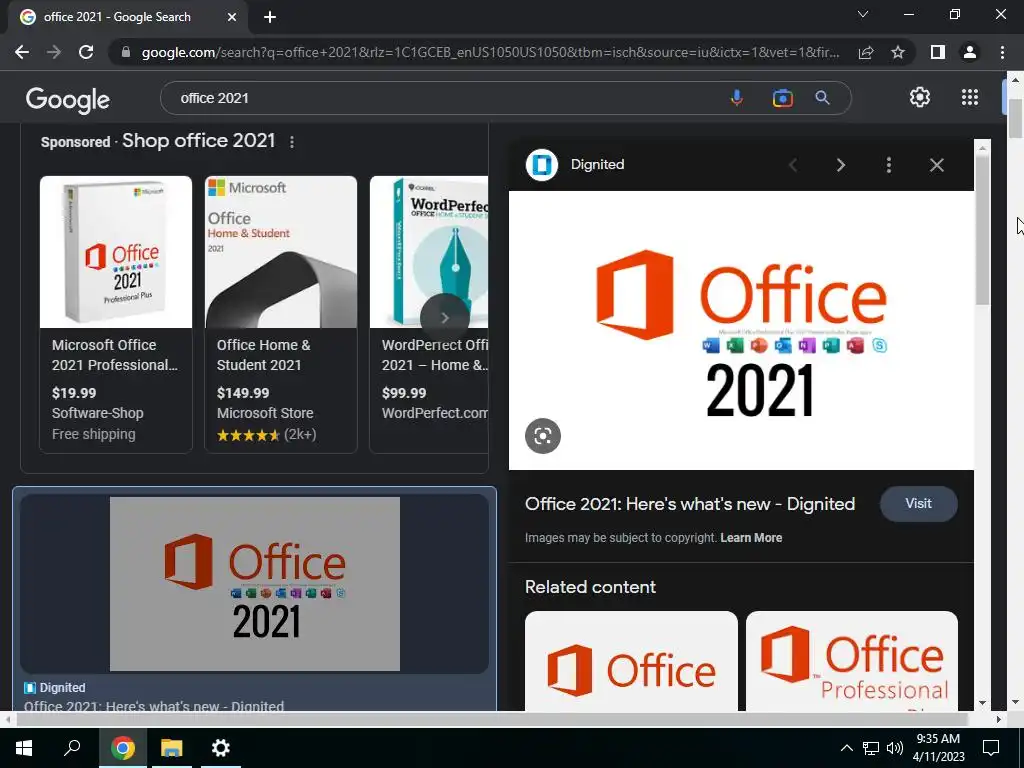The image size is (1024, 768).
Task: Open Chrome's three-dot menu
Action: tap(1002, 52)
